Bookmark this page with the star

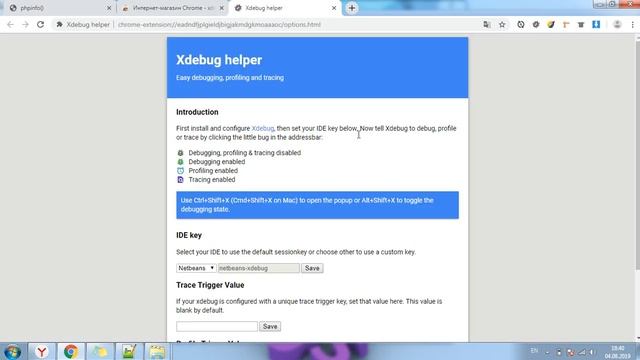pos(502,24)
